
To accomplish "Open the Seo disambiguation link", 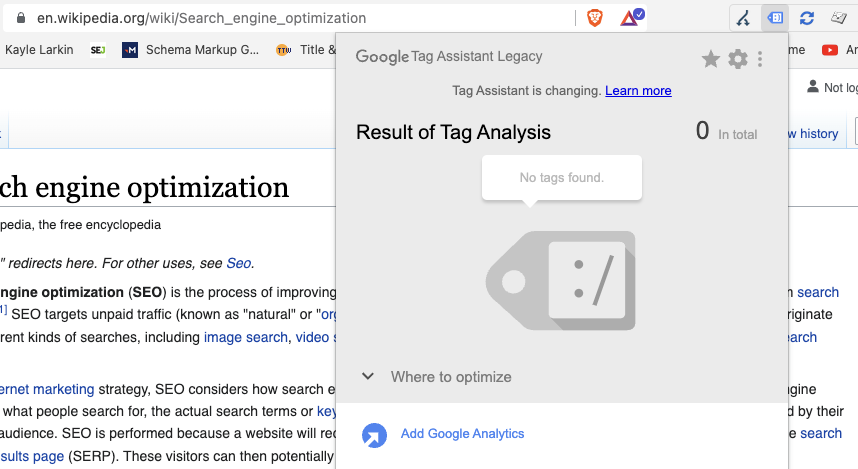I will (239, 263).
